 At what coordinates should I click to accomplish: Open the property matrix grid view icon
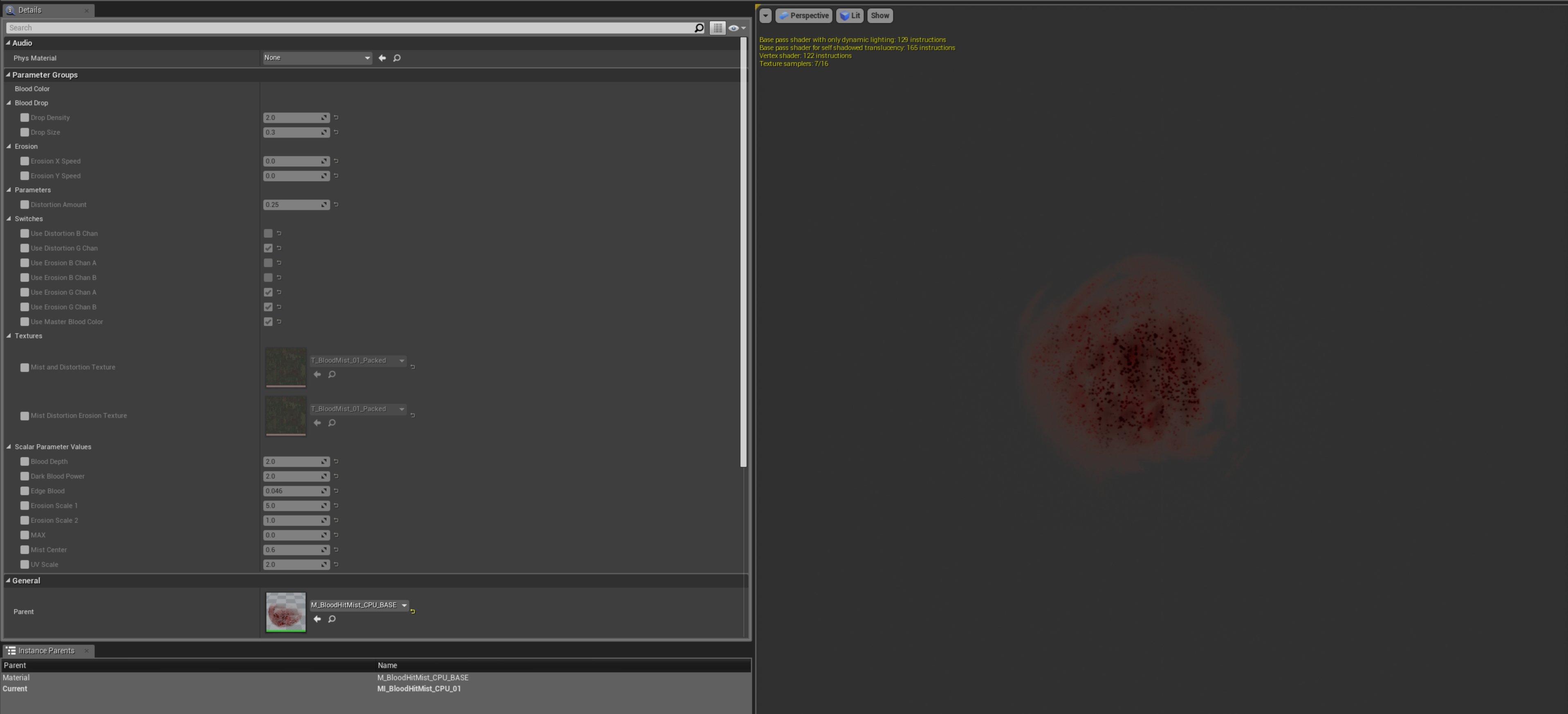click(718, 28)
